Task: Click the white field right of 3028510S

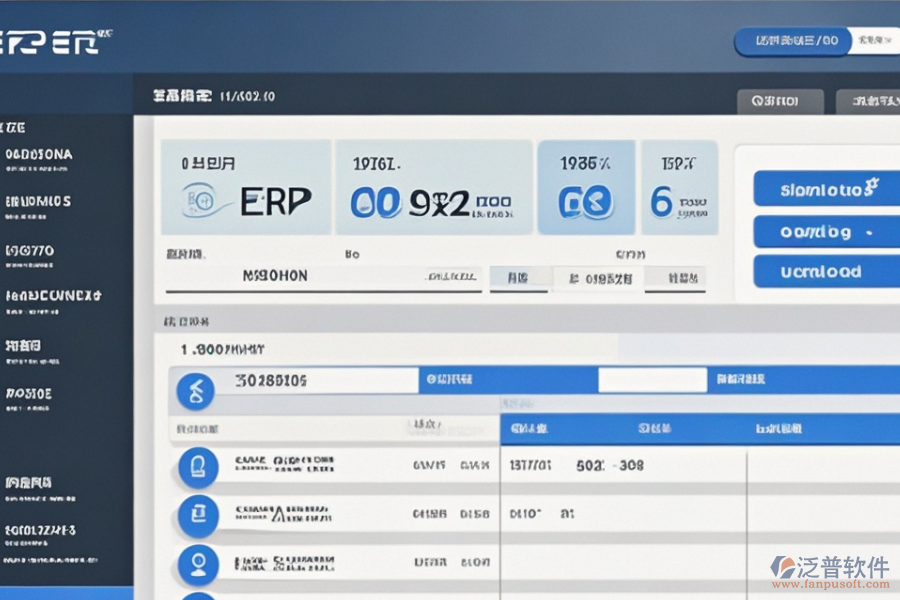Action: click(653, 380)
